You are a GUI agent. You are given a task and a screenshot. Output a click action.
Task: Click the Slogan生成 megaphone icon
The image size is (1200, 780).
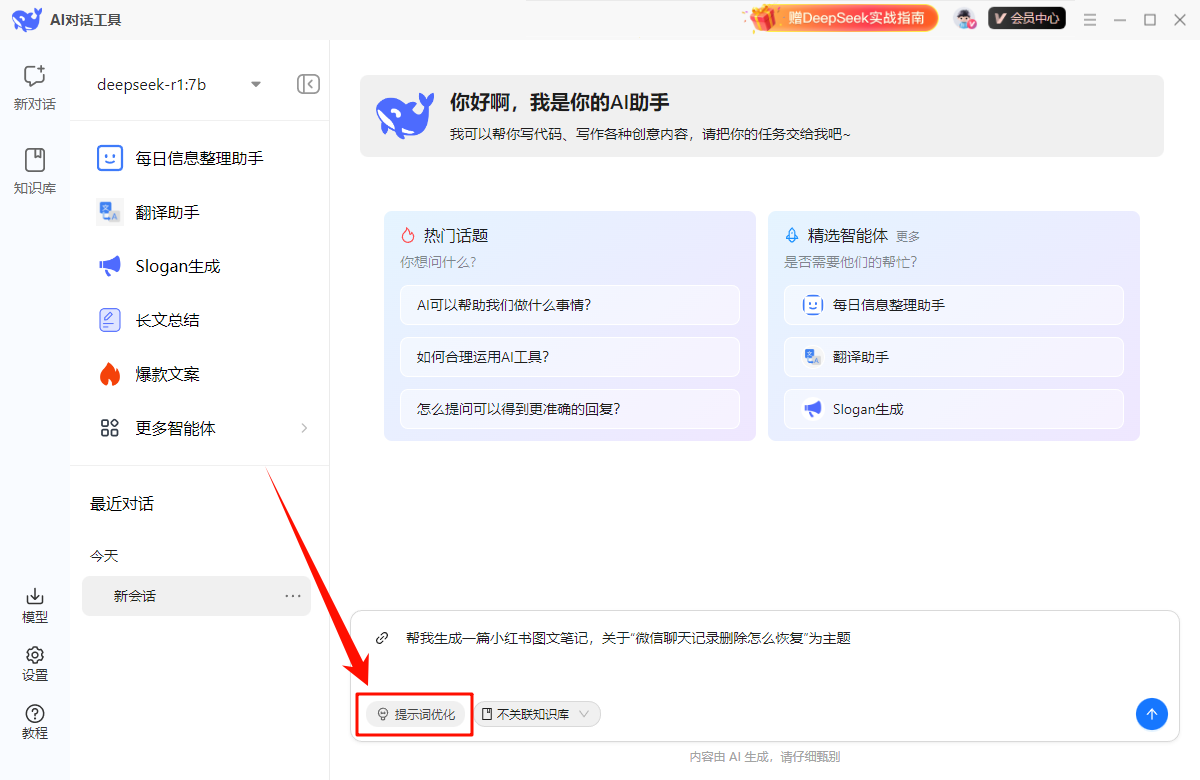click(110, 265)
